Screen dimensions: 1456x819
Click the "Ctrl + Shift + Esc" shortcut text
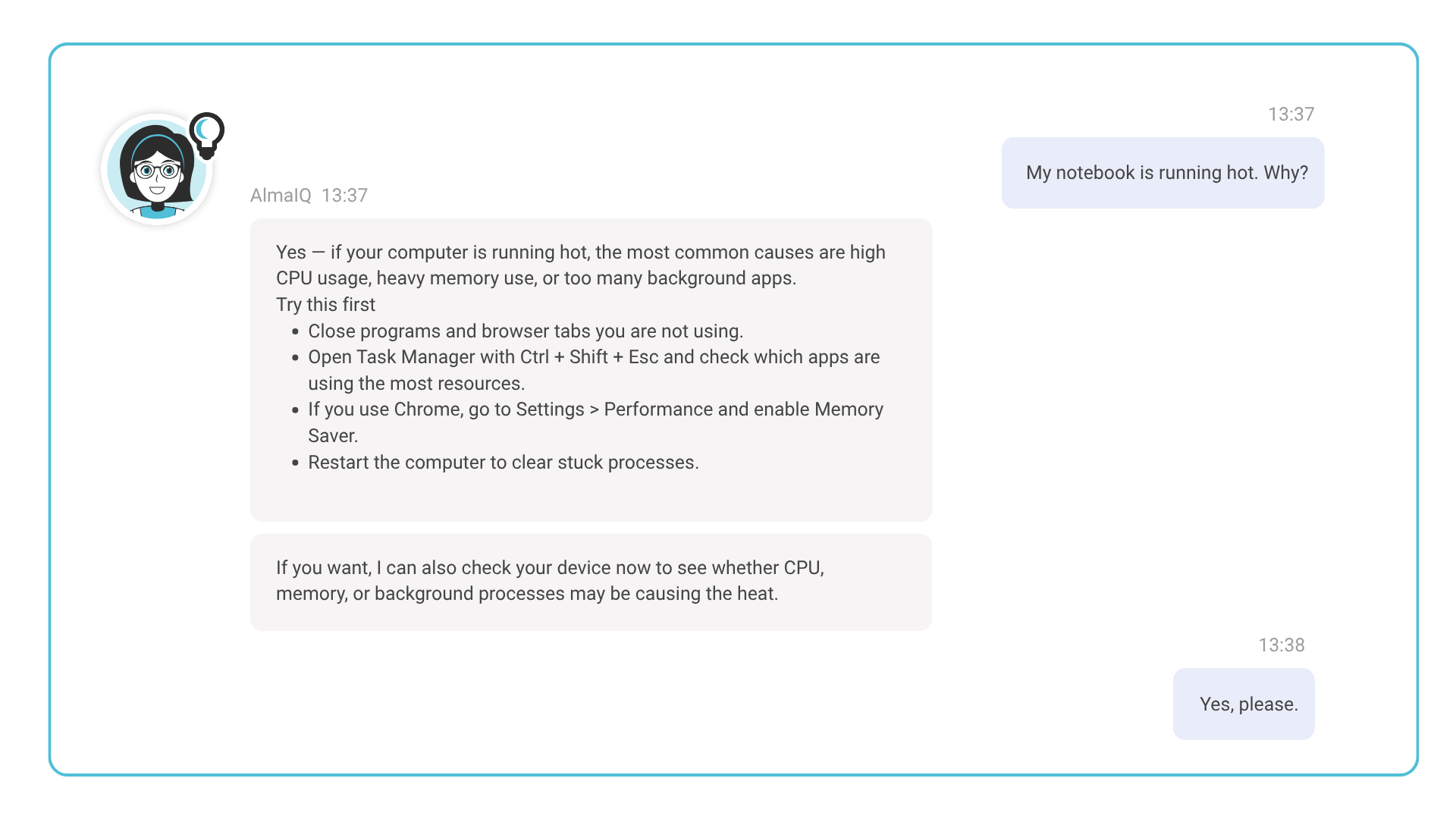pos(589,357)
